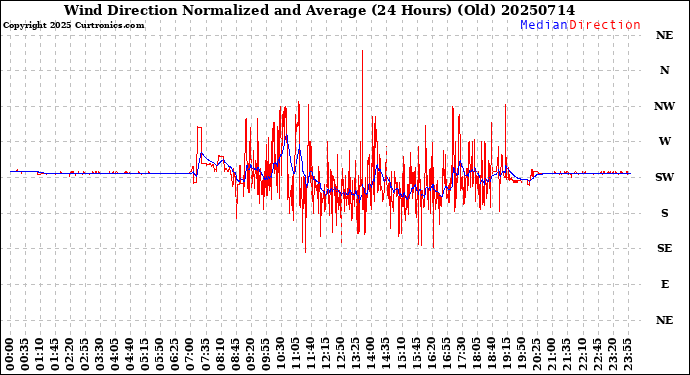Select the N label on the direction axis
Viewport: 690px width, 375px height.
[x=664, y=70]
